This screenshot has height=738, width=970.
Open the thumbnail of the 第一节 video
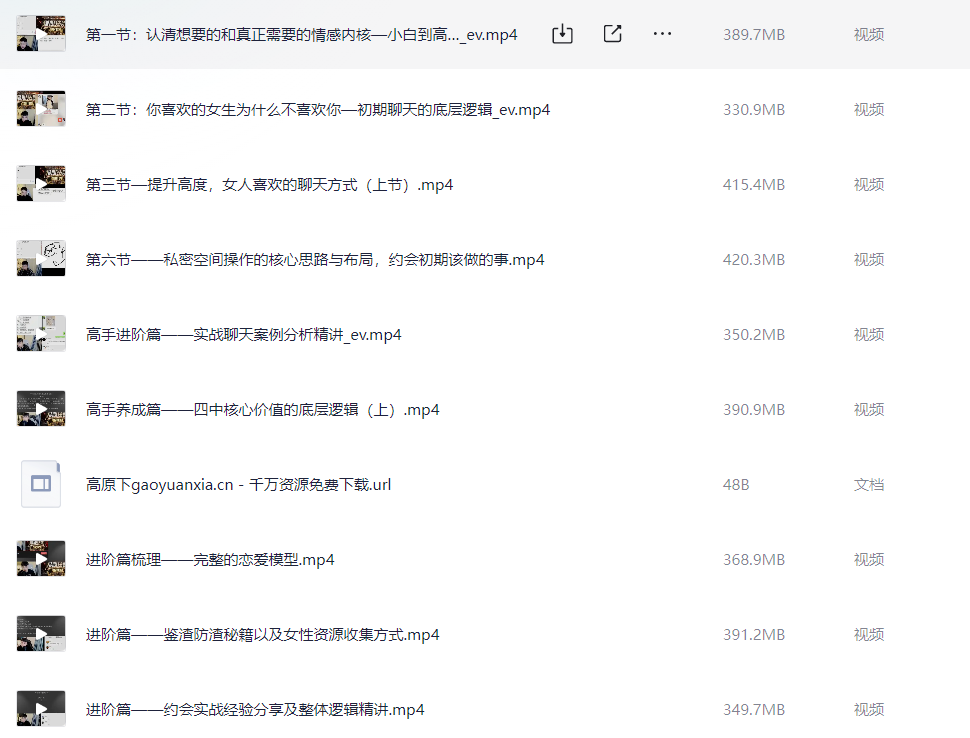coord(41,34)
